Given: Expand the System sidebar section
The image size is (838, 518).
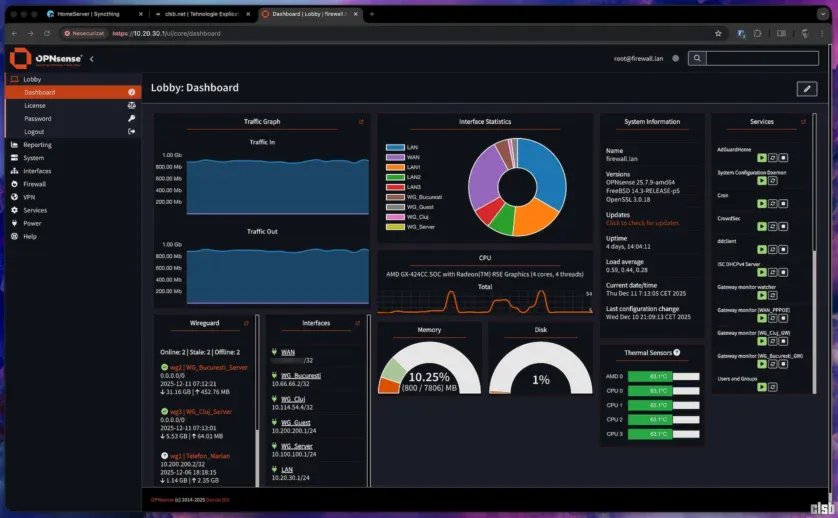Looking at the screenshot, I should tap(33, 158).
